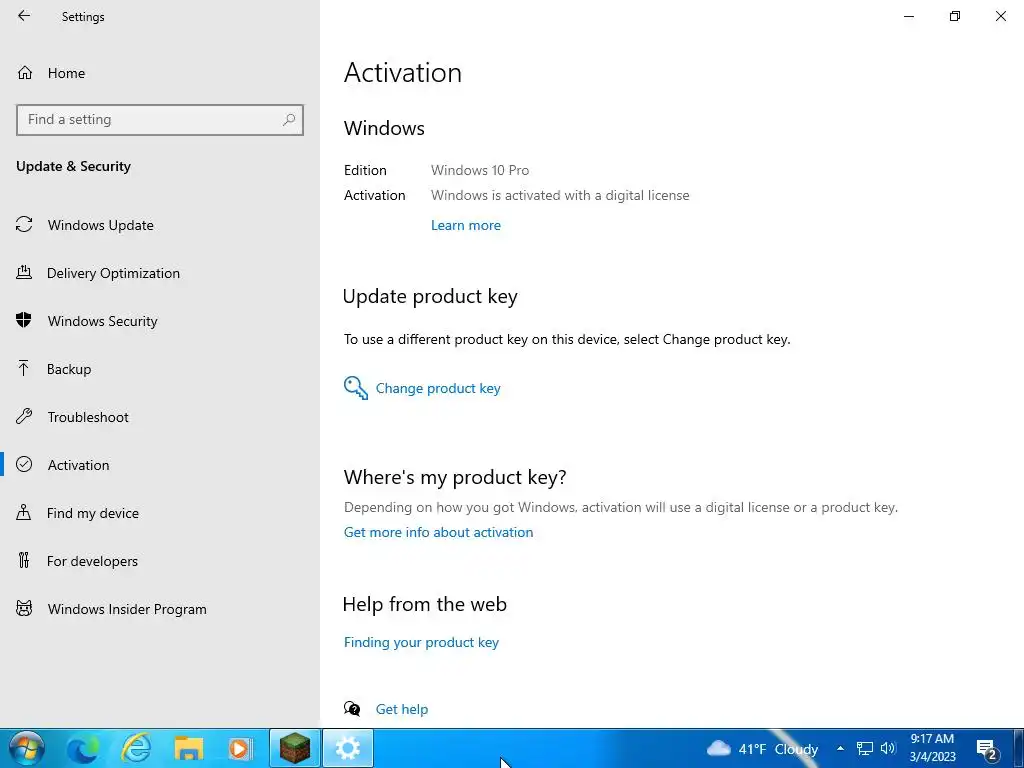Screen dimensions: 1024x768
Task: Click the Change product key link
Action: click(x=438, y=389)
